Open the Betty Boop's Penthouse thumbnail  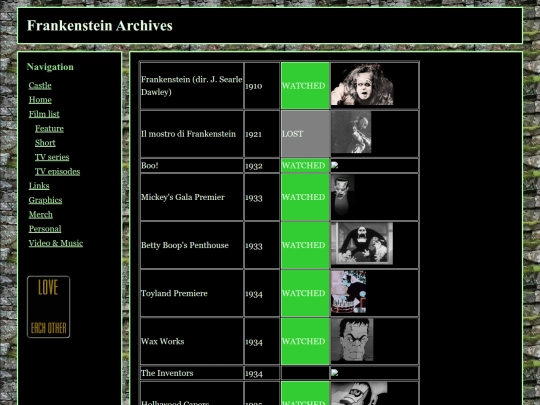point(362,244)
